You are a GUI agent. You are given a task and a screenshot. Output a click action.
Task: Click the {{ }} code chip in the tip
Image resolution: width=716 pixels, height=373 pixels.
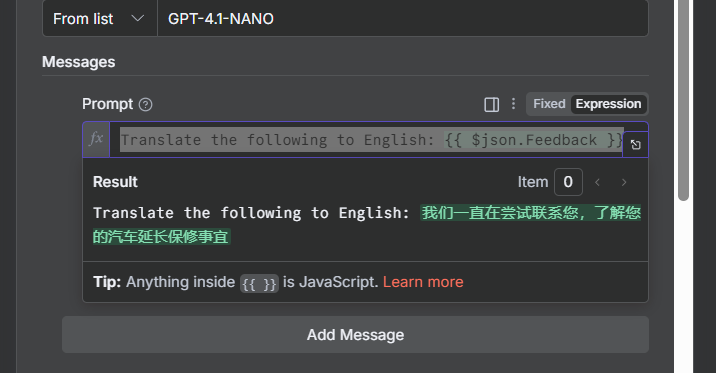[259, 284]
